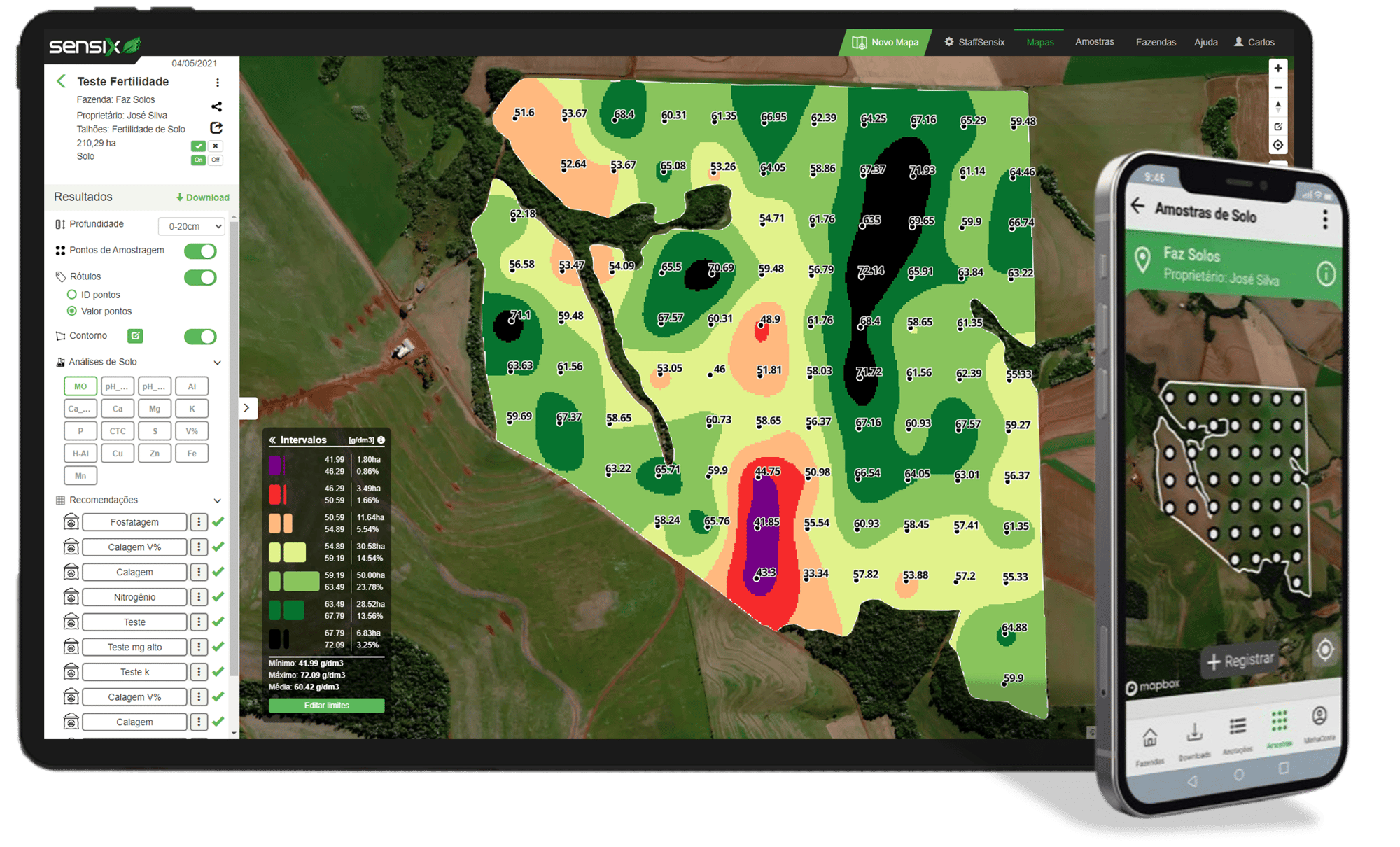Click the share icon in the map header

pos(217,106)
